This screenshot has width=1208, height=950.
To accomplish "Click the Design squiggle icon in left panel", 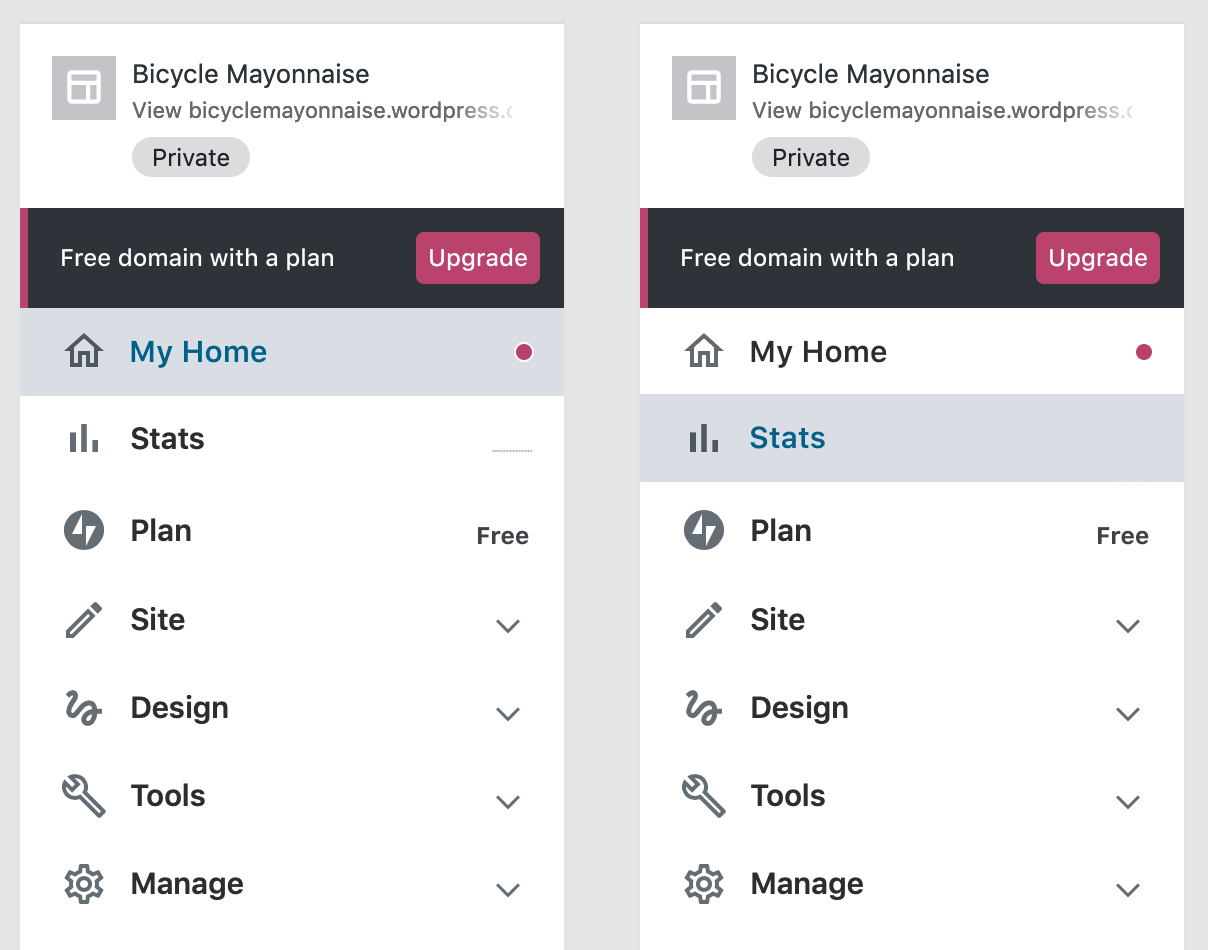I will (x=84, y=708).
